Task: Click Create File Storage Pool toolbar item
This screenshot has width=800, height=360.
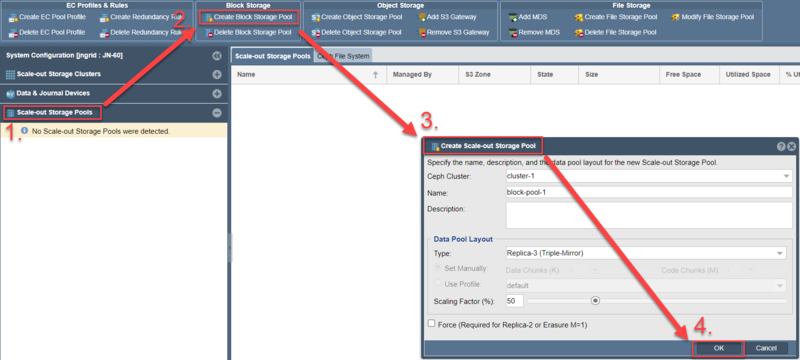Action: (x=615, y=17)
